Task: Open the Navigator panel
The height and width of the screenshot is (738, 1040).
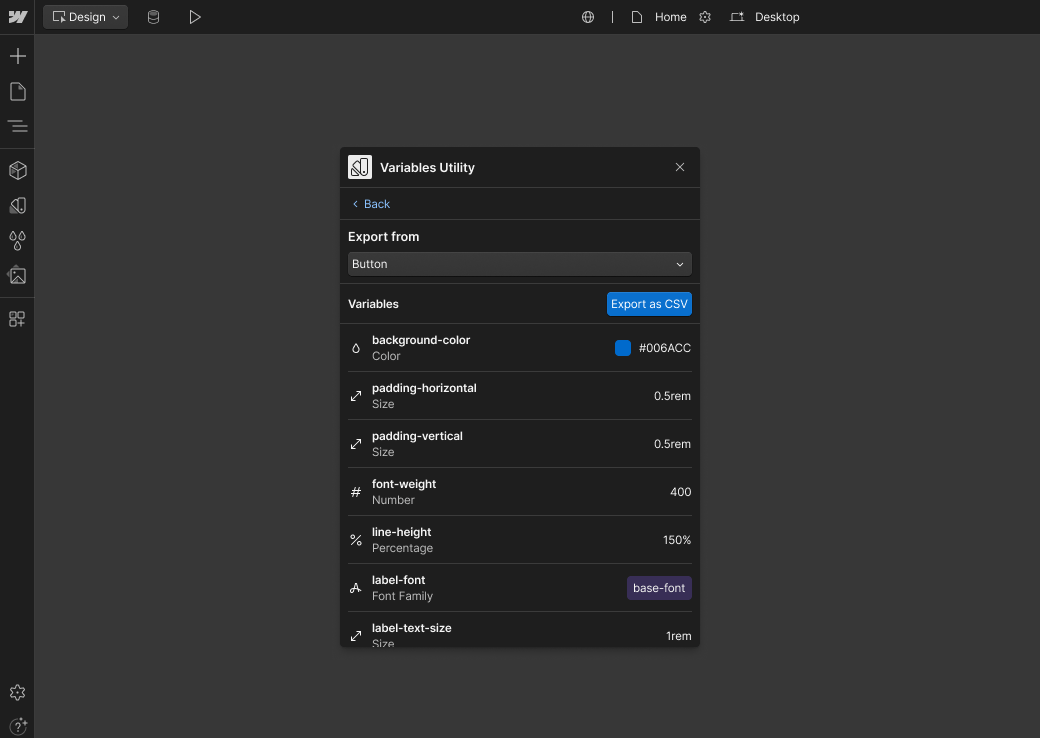Action: [18, 126]
